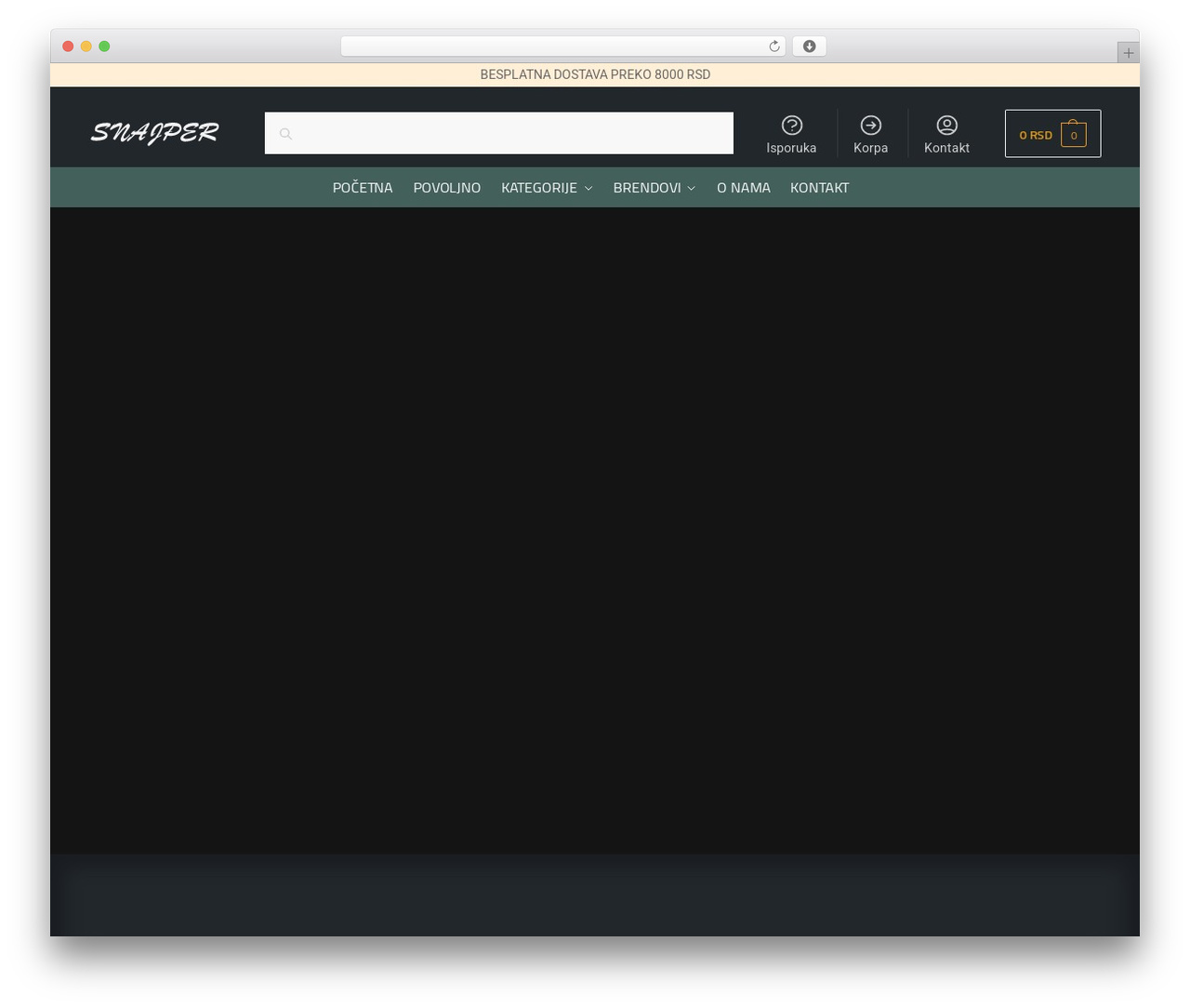The width and height of the screenshot is (1190, 1008).
Task: Go to the SNAJPER logo homepage
Action: 154,133
